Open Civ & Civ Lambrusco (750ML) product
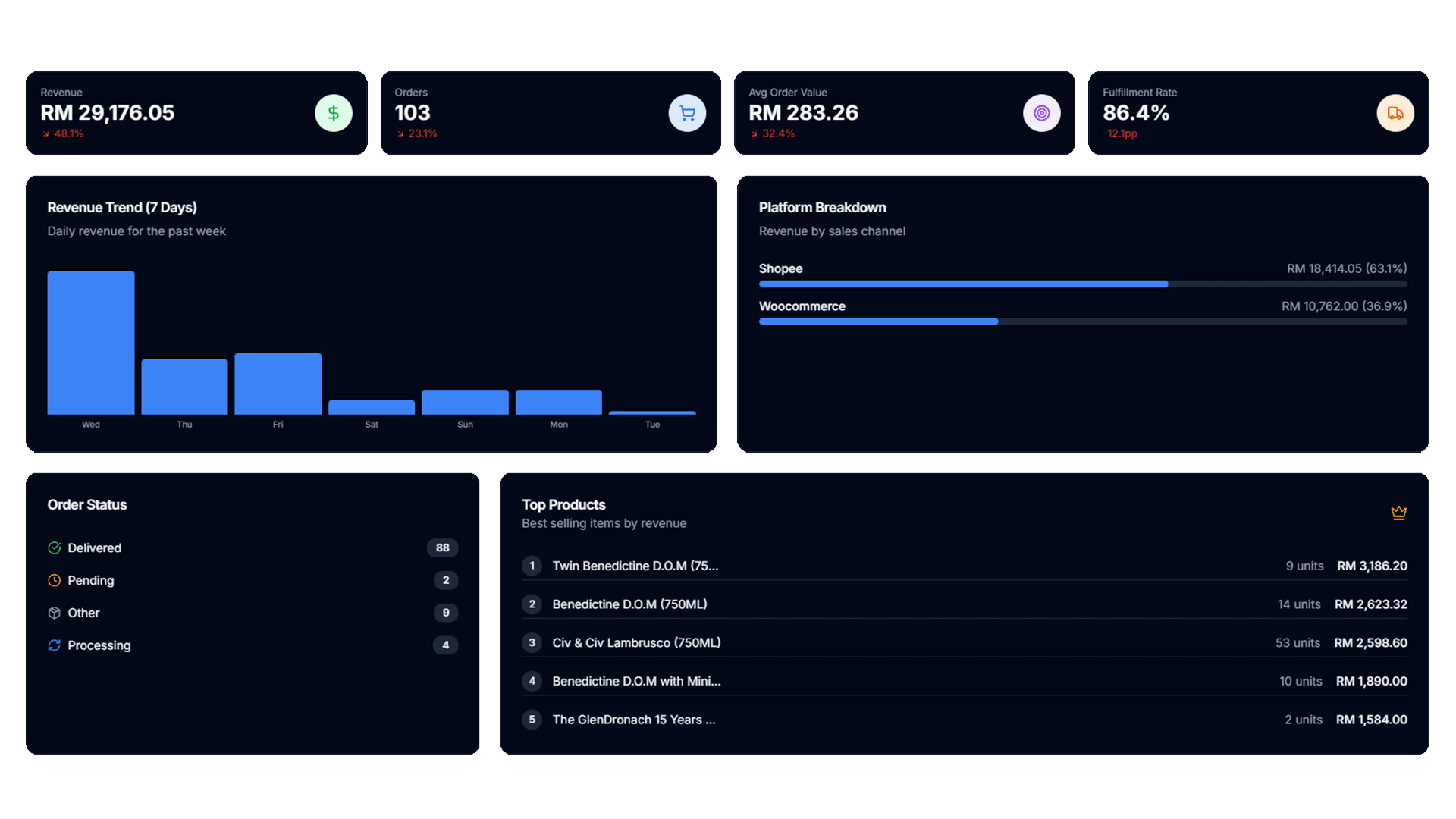Screen dimensions: 1456x819 [637, 642]
